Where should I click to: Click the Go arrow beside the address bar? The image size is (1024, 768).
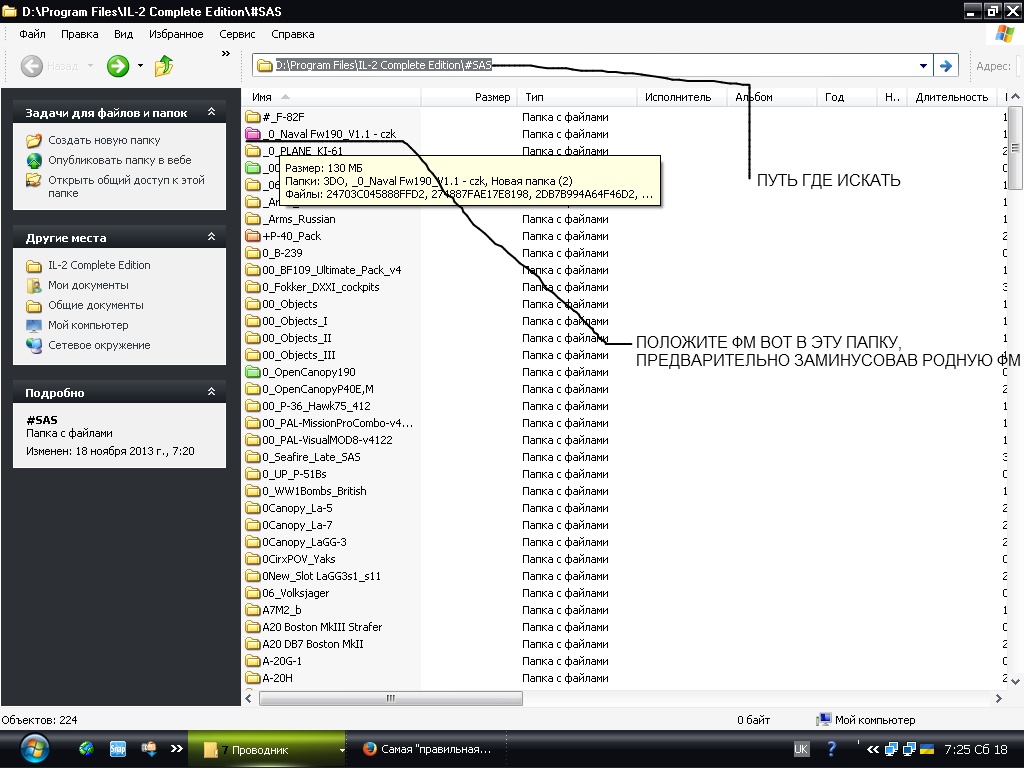click(x=945, y=65)
